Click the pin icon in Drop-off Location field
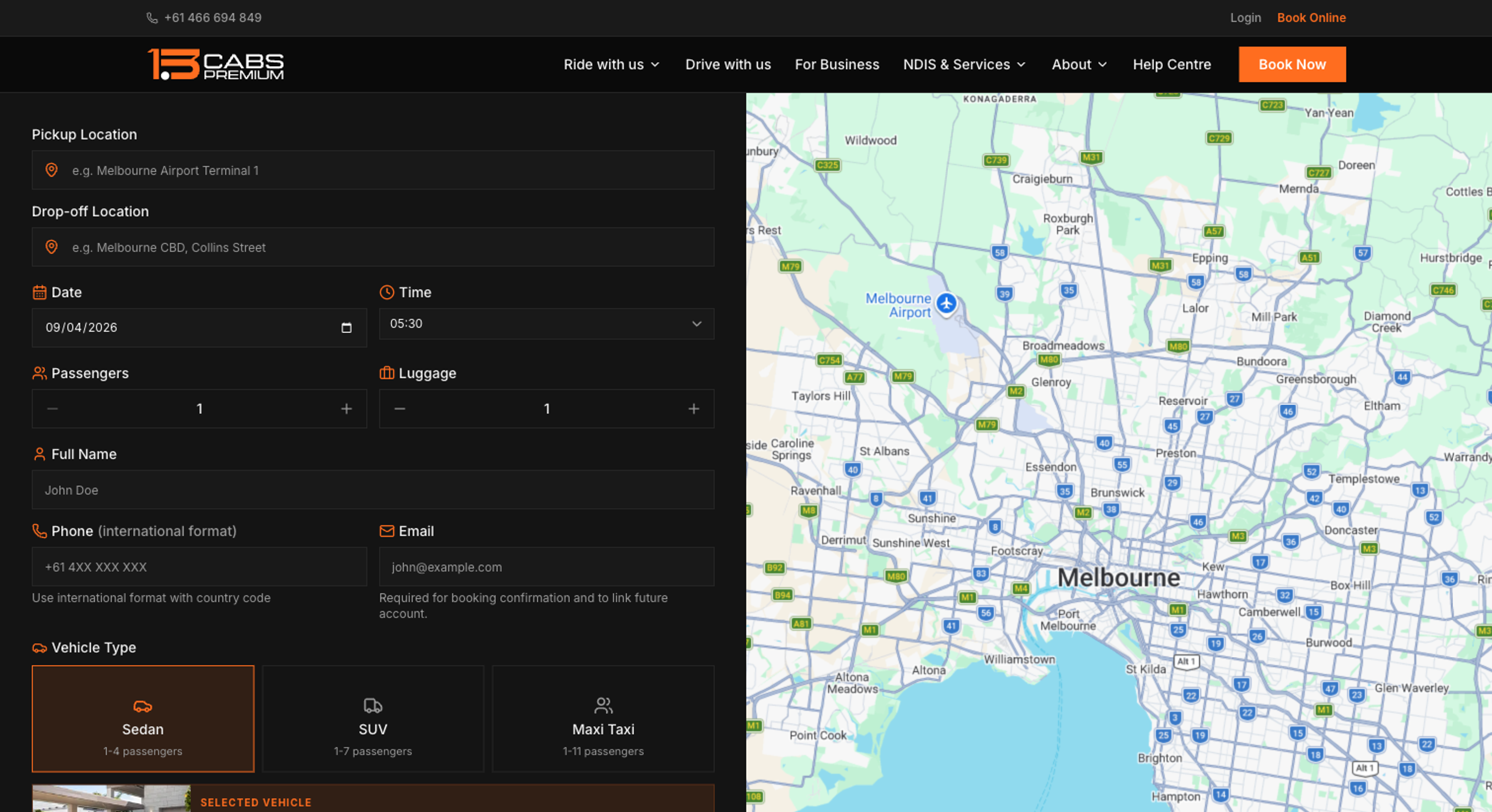Screen dimensions: 1492x812 click(x=51, y=247)
